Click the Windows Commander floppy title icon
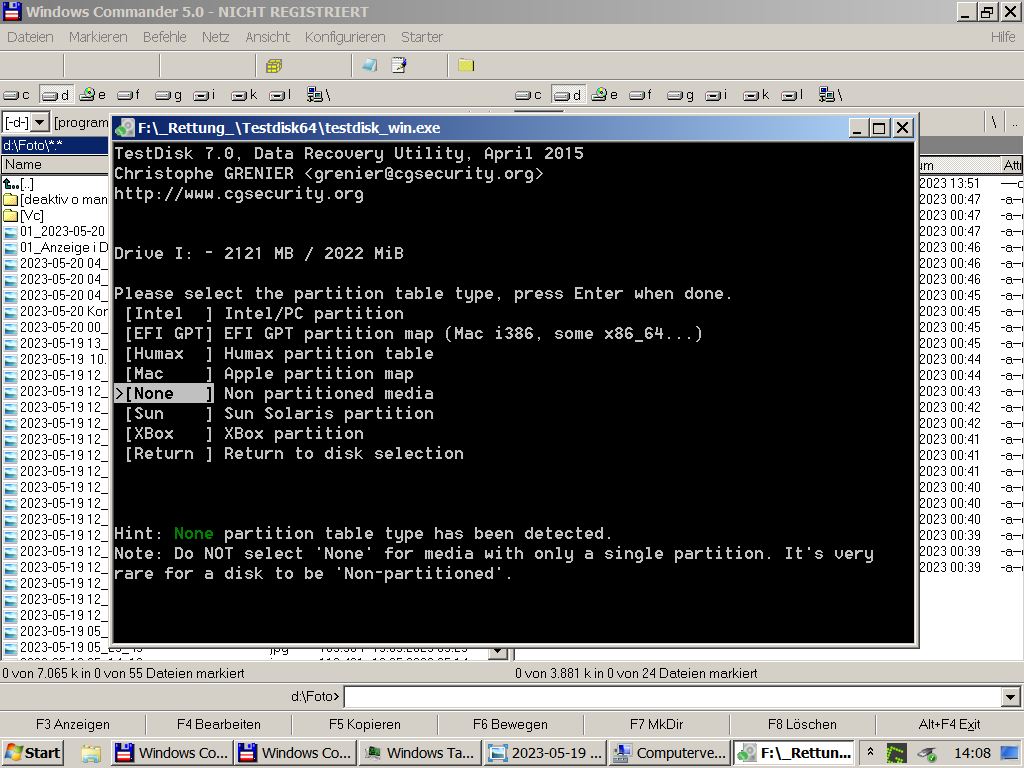 tap(12, 11)
